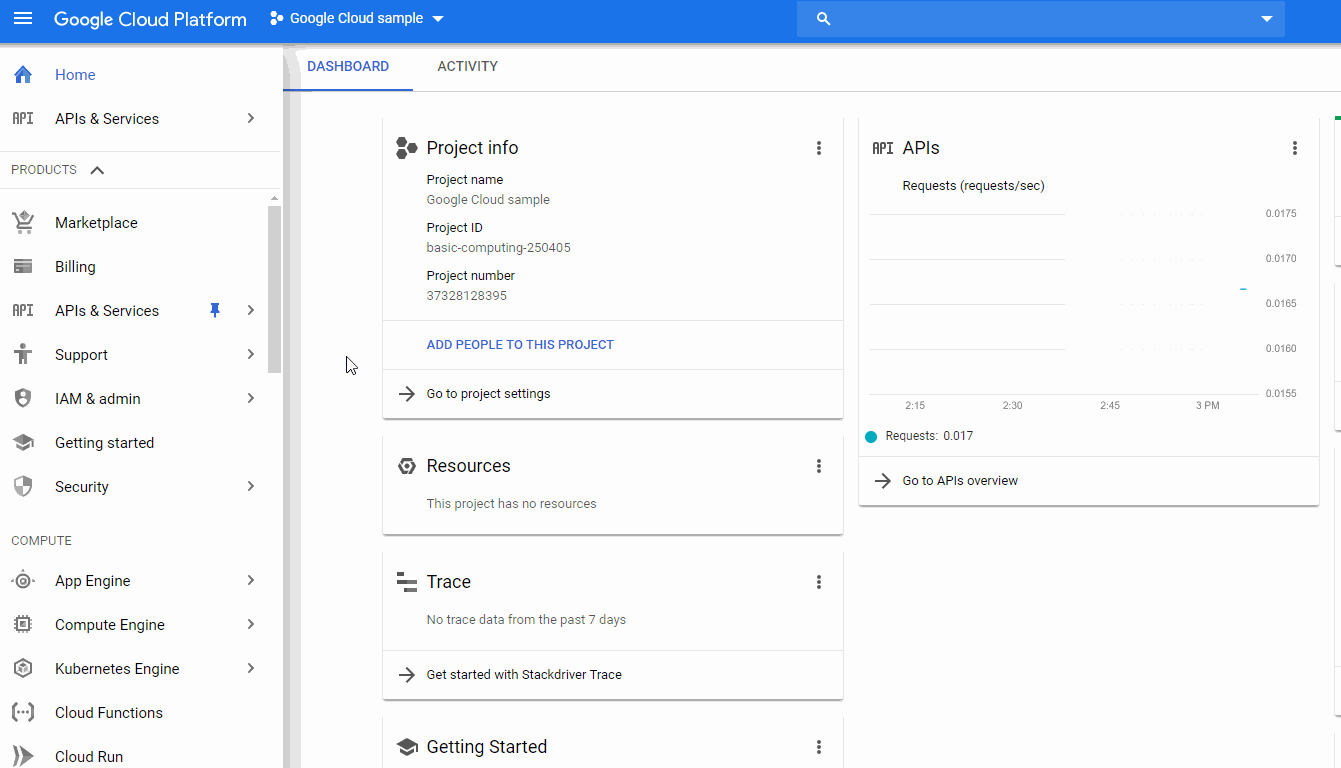
Task: Expand Support submenu chevron
Action: (251, 354)
